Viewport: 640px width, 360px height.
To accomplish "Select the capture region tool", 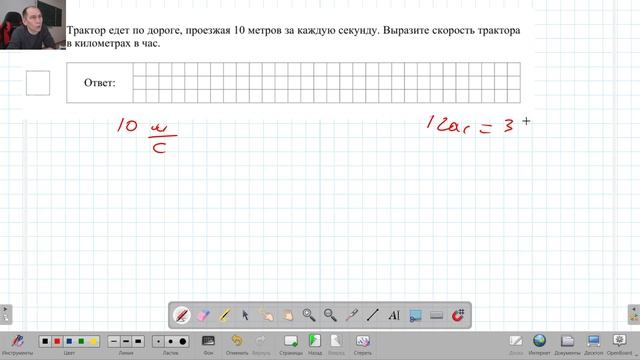I will coord(415,315).
